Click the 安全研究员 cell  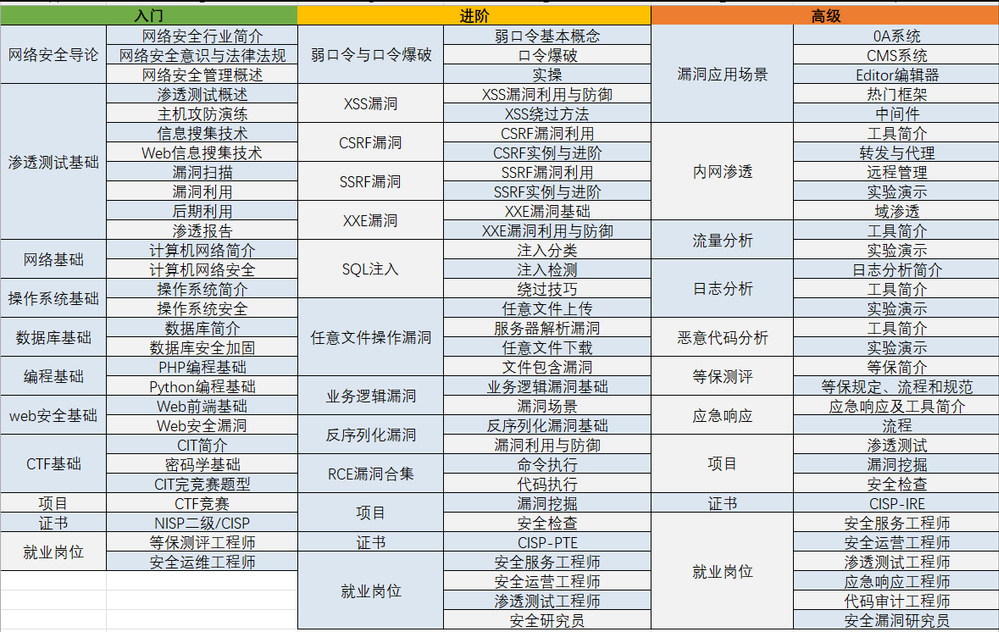tap(547, 620)
